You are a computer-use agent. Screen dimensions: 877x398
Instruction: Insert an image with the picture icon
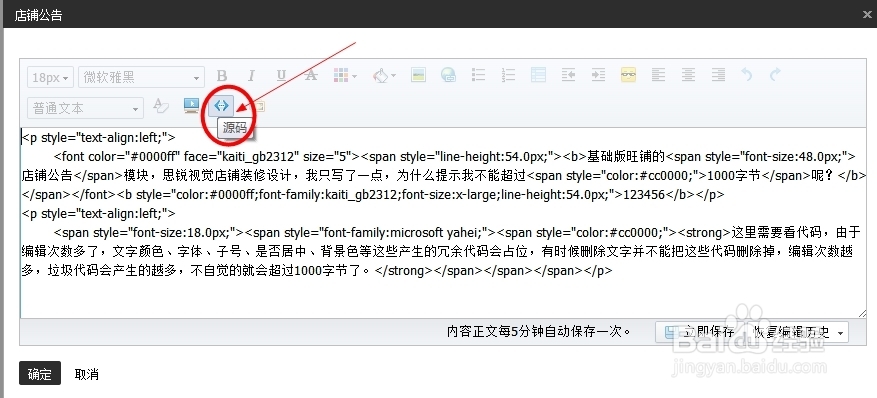pos(418,75)
